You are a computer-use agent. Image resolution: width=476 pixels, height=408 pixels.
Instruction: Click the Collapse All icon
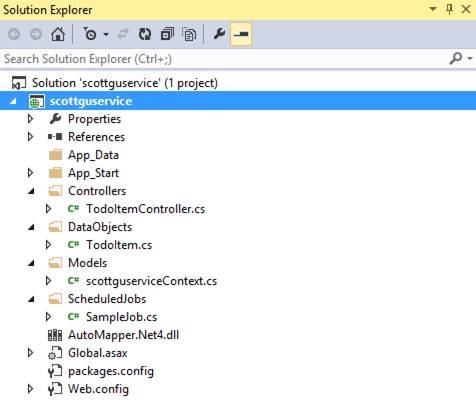(167, 34)
